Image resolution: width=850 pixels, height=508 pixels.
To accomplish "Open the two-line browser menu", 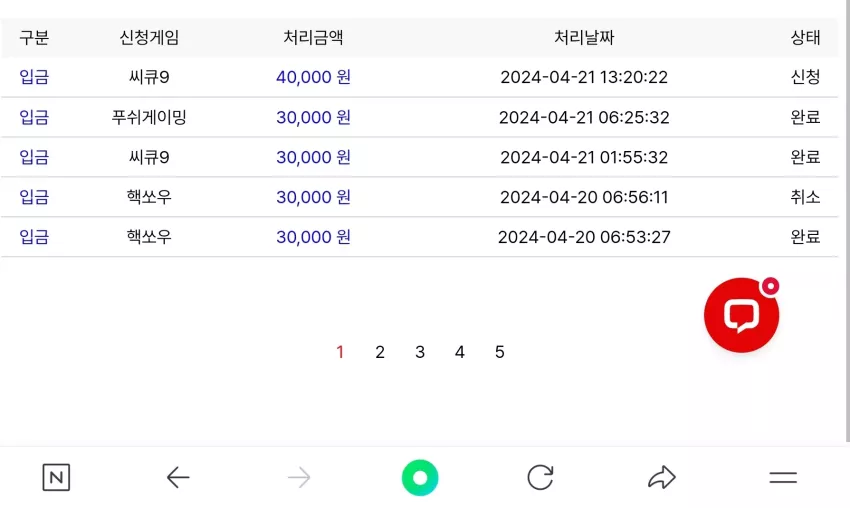I will 783,477.
